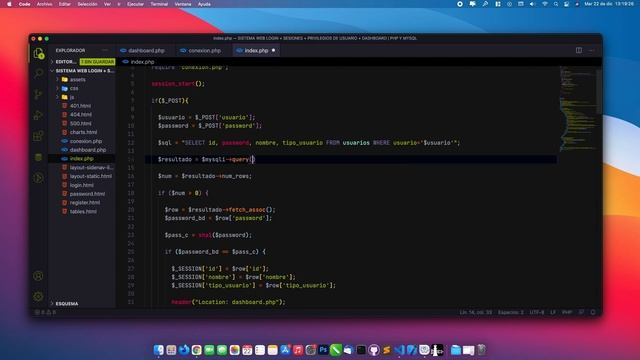Click the '1 SIN GUARDAR' unsaved badge
The image size is (640, 360).
pyautogui.click(x=97, y=62)
